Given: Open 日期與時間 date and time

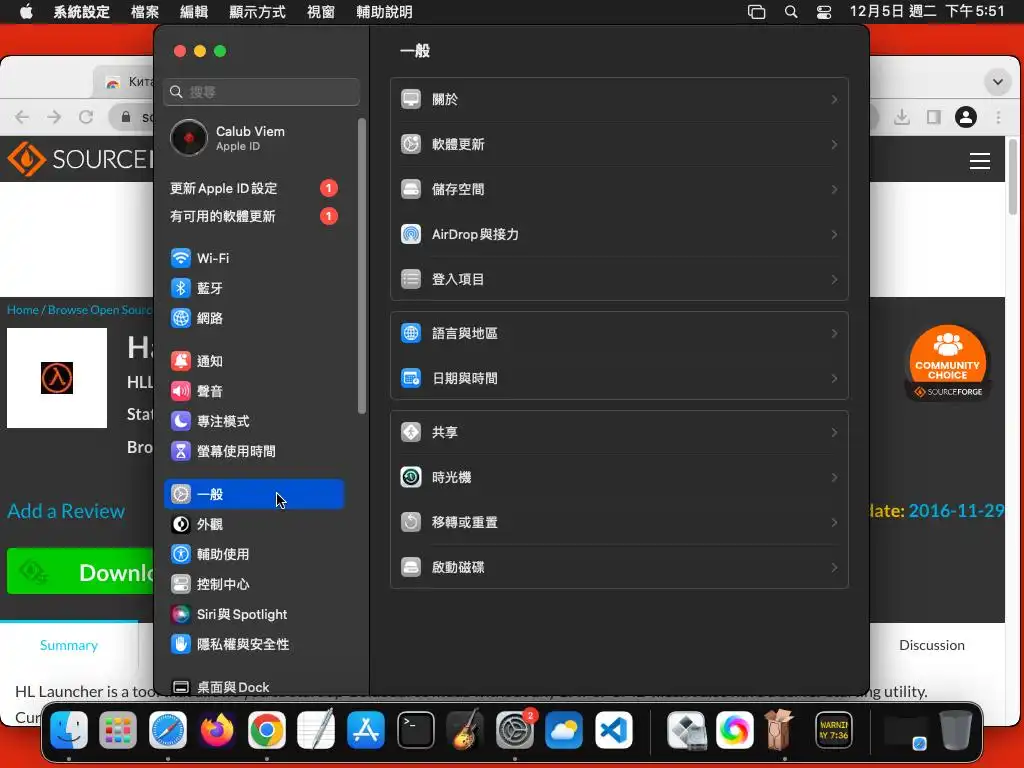Looking at the screenshot, I should (619, 379).
